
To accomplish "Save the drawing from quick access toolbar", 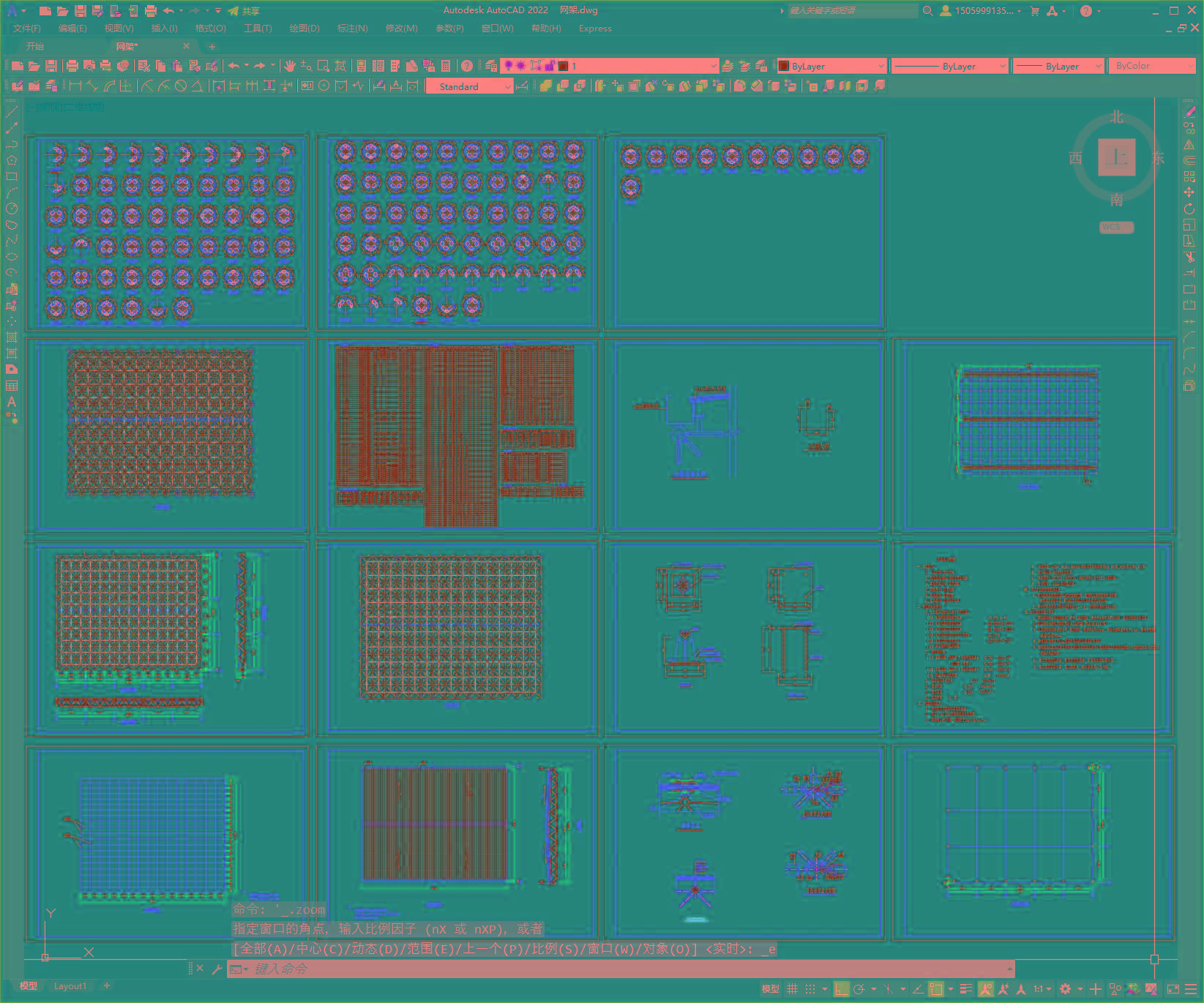I will point(80,11).
